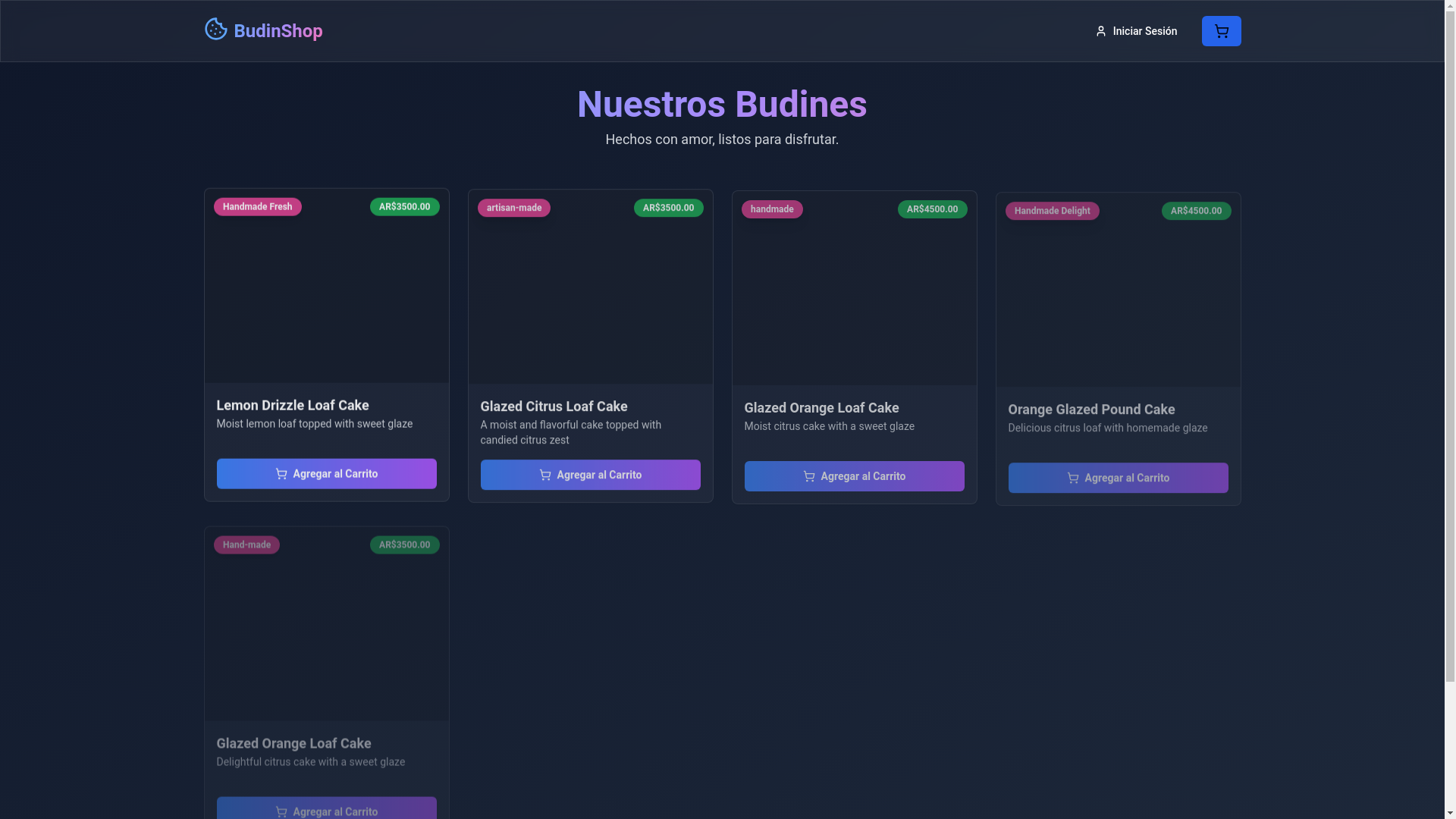Click the BudinShop cookie logo icon
The image size is (1456, 819).
[216, 30]
